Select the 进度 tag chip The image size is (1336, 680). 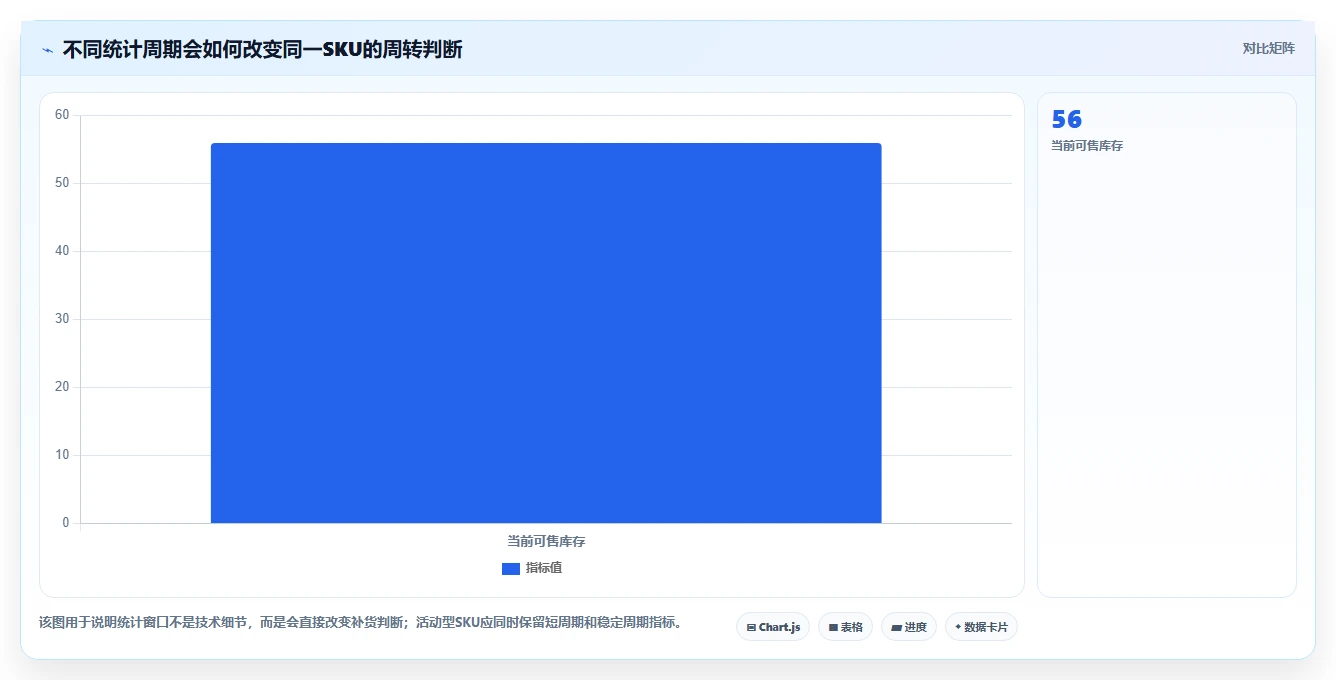click(908, 627)
